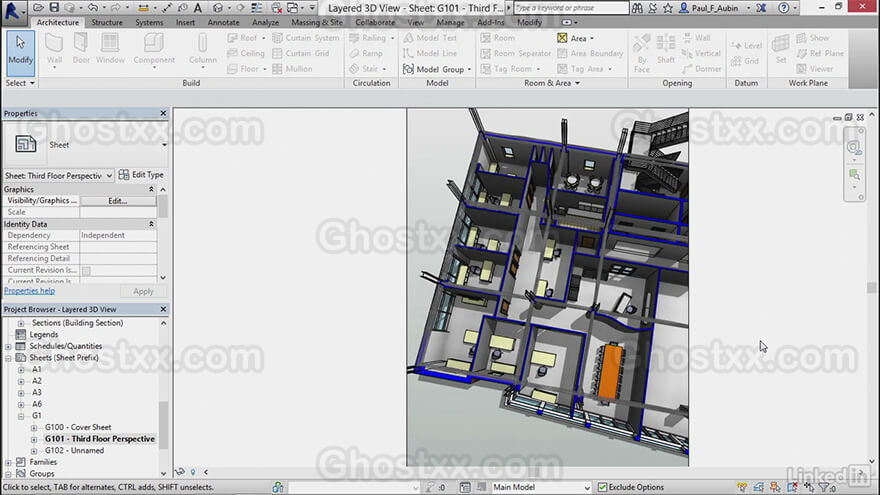The height and width of the screenshot is (495, 880).
Task: Choose the Ceiling tool
Action: [x=246, y=53]
